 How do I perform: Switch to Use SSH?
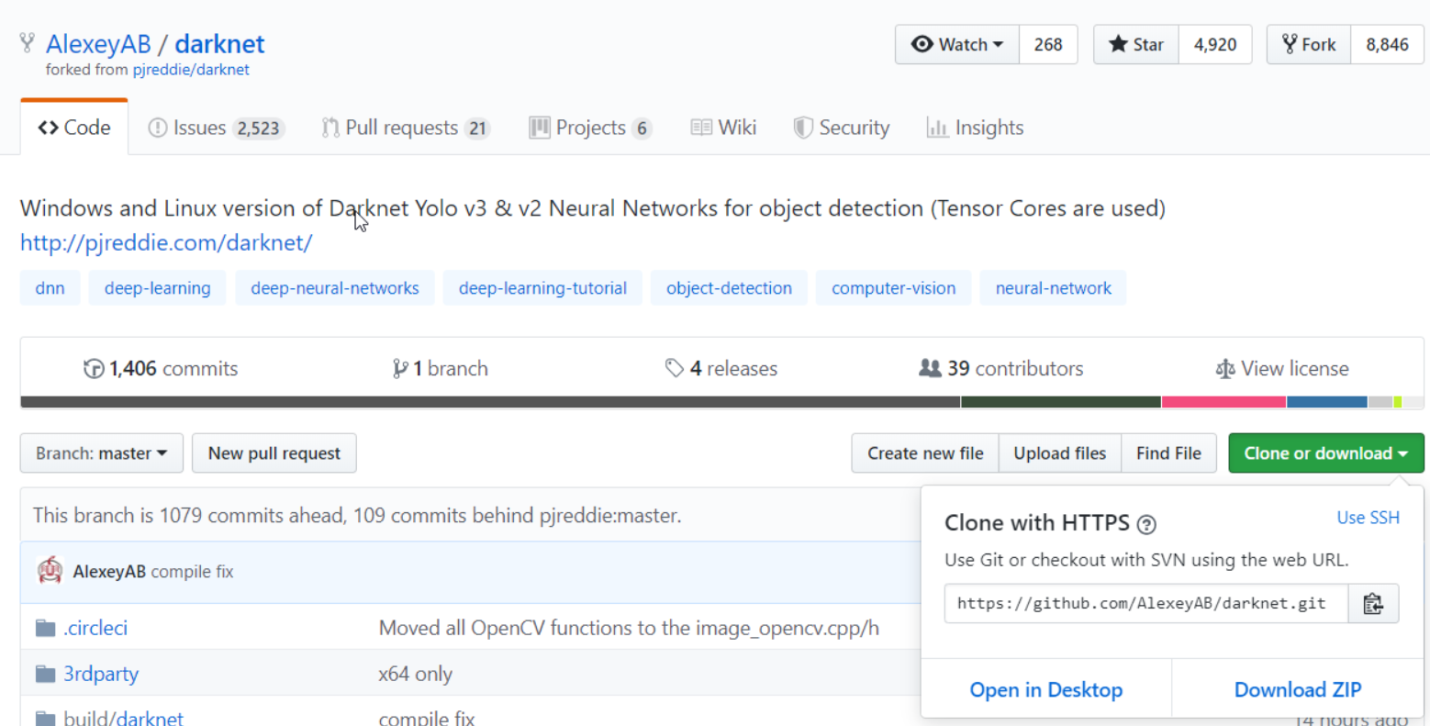click(1368, 517)
